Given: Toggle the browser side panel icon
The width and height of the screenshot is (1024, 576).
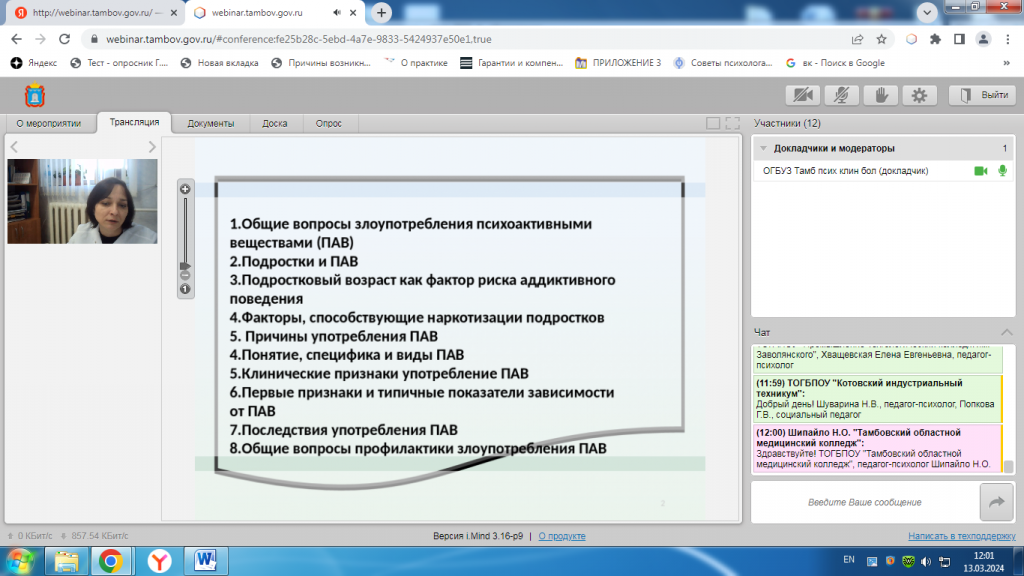Looking at the screenshot, I should pos(959,39).
